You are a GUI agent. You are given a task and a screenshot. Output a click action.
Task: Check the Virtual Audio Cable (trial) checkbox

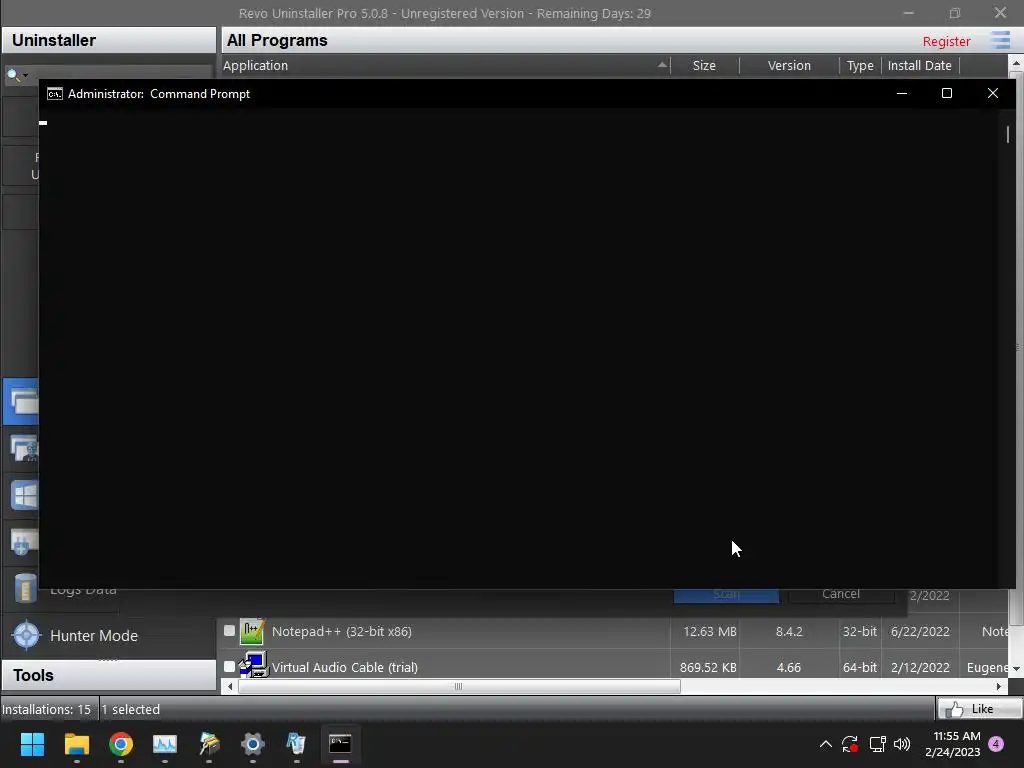point(229,667)
